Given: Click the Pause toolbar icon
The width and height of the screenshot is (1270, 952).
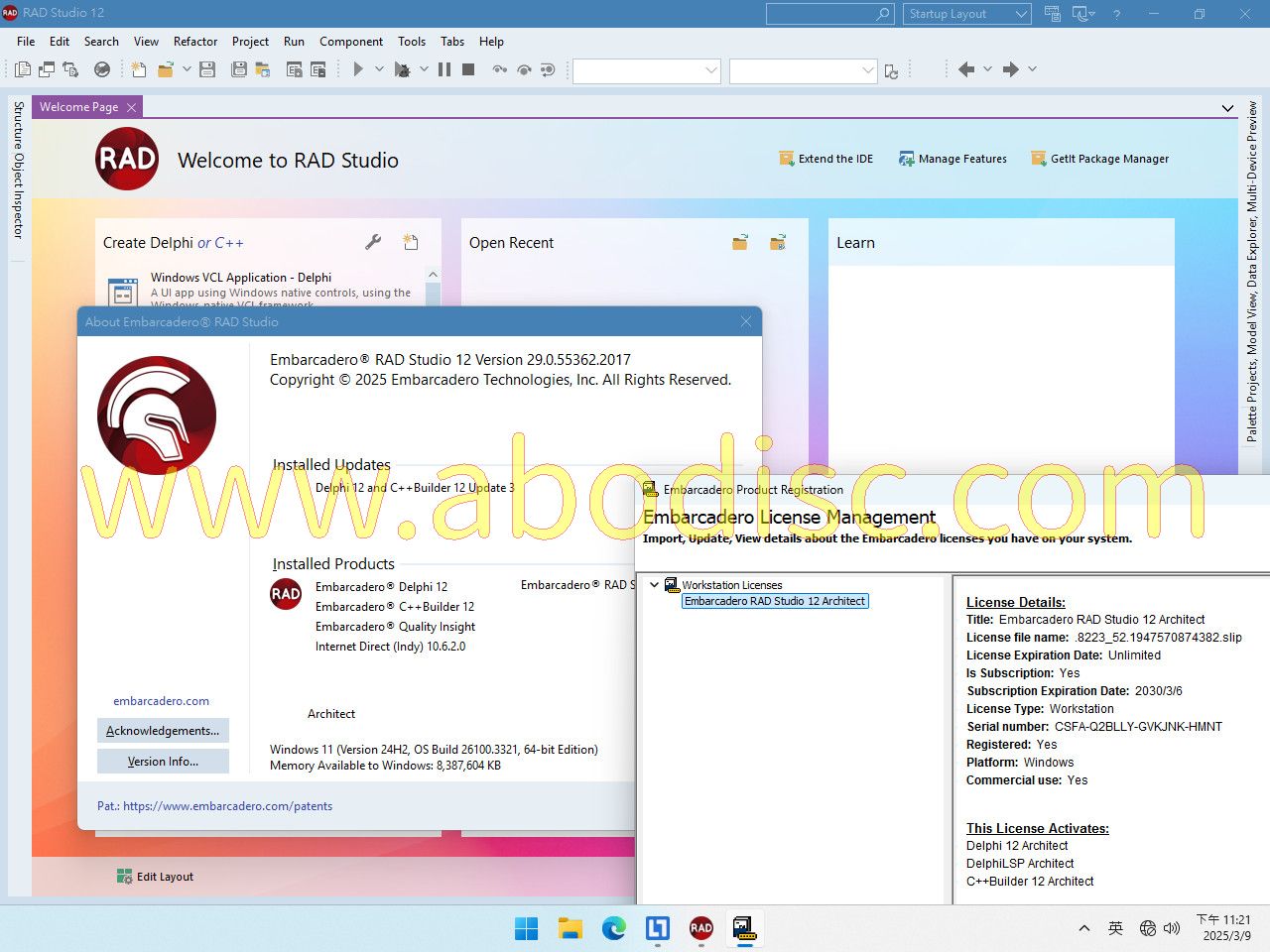Looking at the screenshot, I should pyautogui.click(x=444, y=69).
